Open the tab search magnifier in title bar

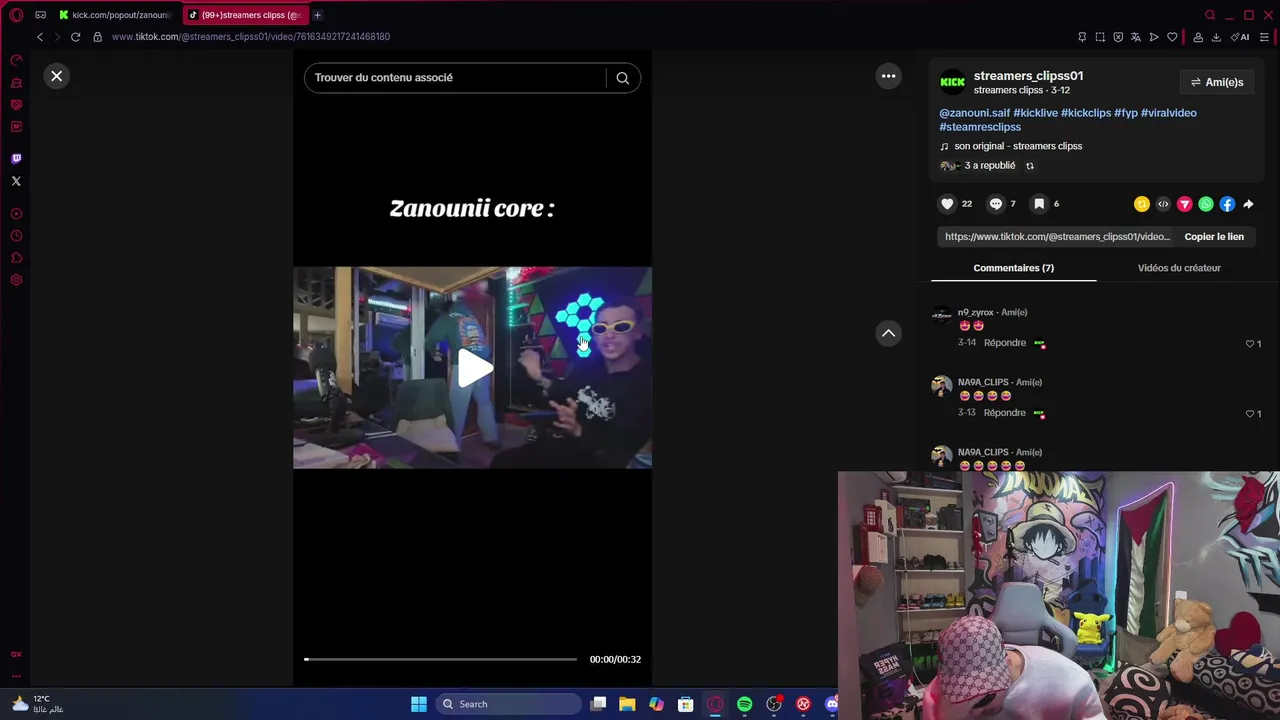coord(1210,15)
